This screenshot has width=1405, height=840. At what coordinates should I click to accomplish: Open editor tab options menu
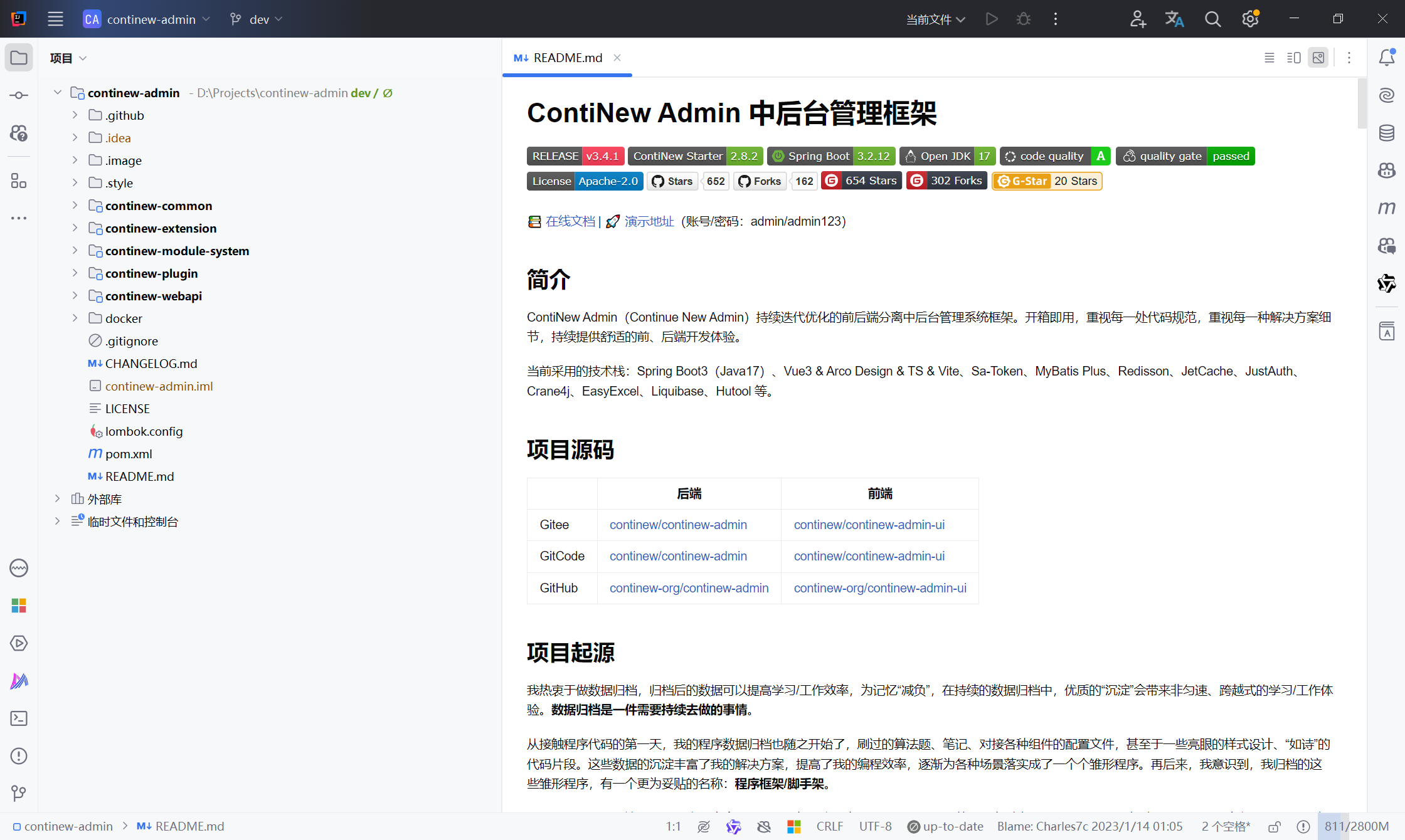point(1349,58)
